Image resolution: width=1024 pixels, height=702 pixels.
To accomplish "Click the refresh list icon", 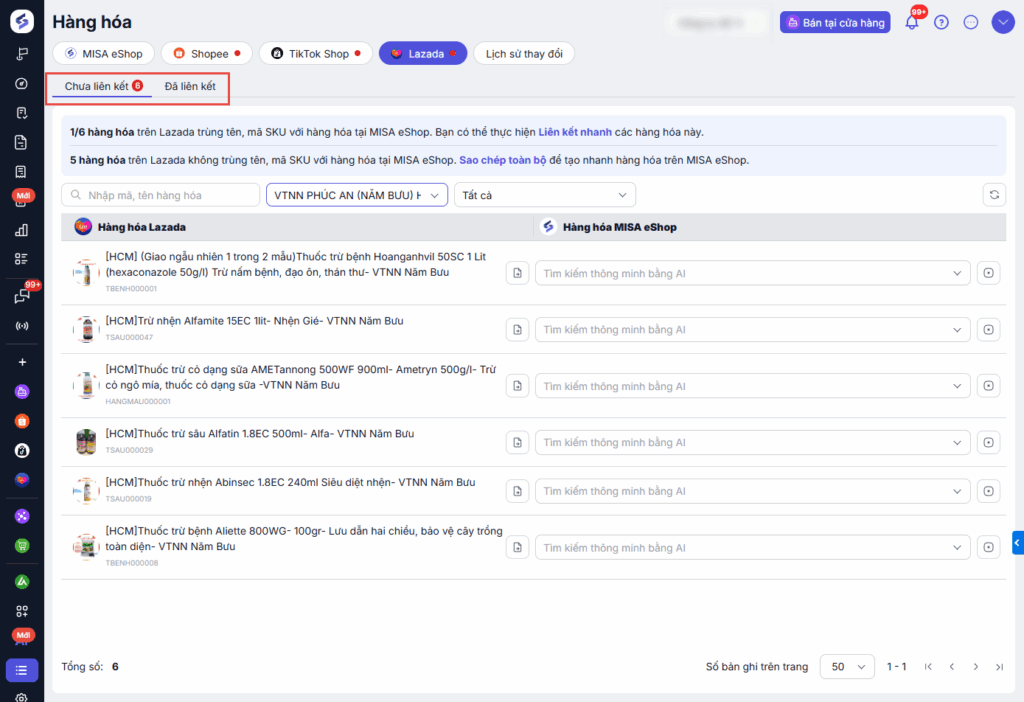I will 994,195.
